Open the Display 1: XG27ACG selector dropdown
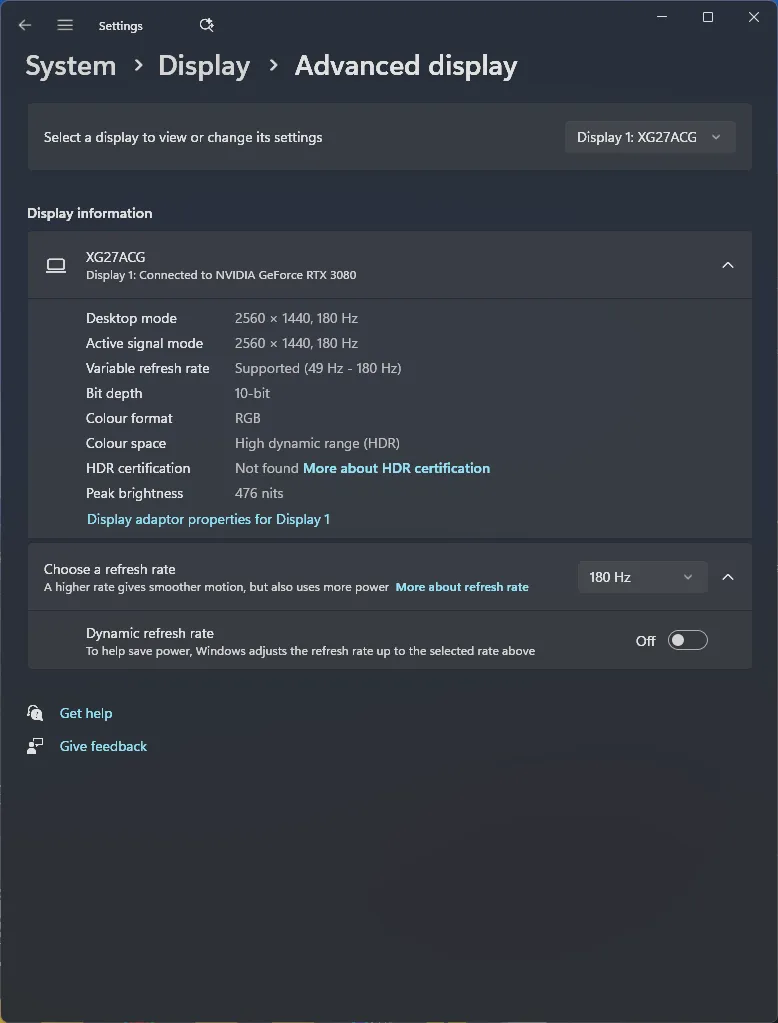 [x=650, y=137]
